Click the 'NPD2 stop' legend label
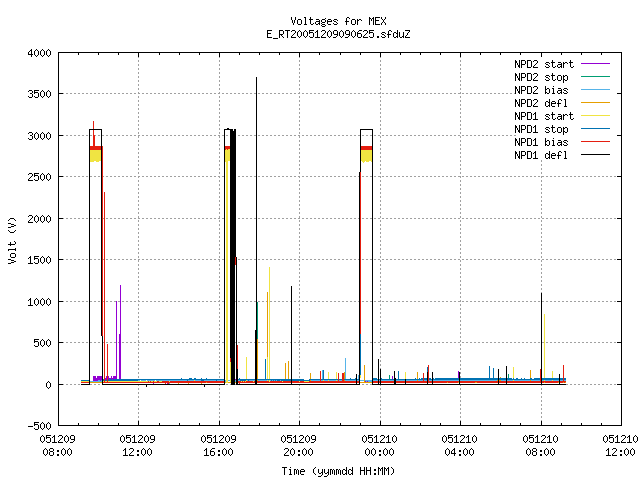The image size is (640, 480). click(541, 77)
